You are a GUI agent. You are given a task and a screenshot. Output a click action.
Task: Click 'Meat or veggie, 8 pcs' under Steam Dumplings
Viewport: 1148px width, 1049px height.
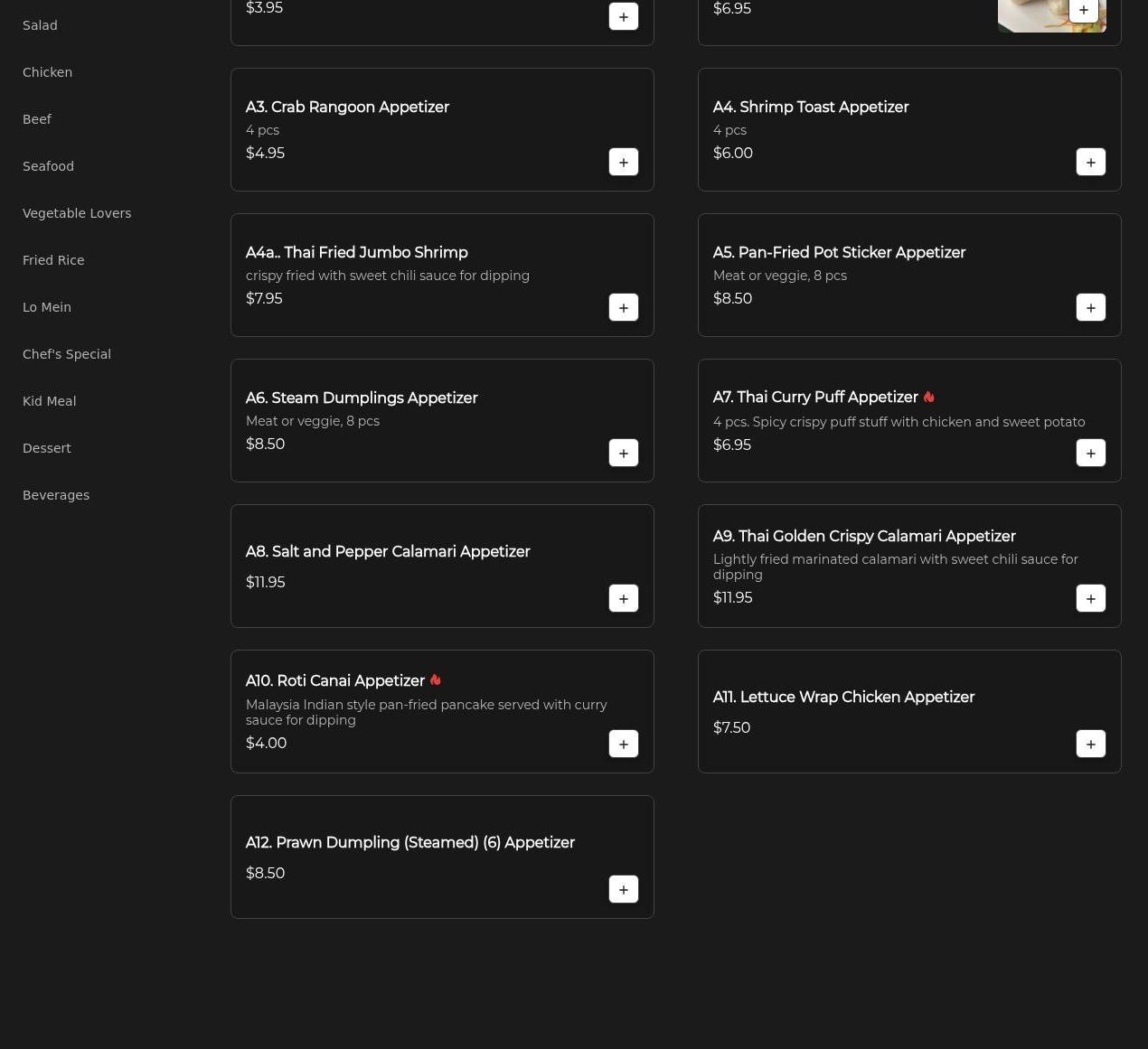pos(313,421)
